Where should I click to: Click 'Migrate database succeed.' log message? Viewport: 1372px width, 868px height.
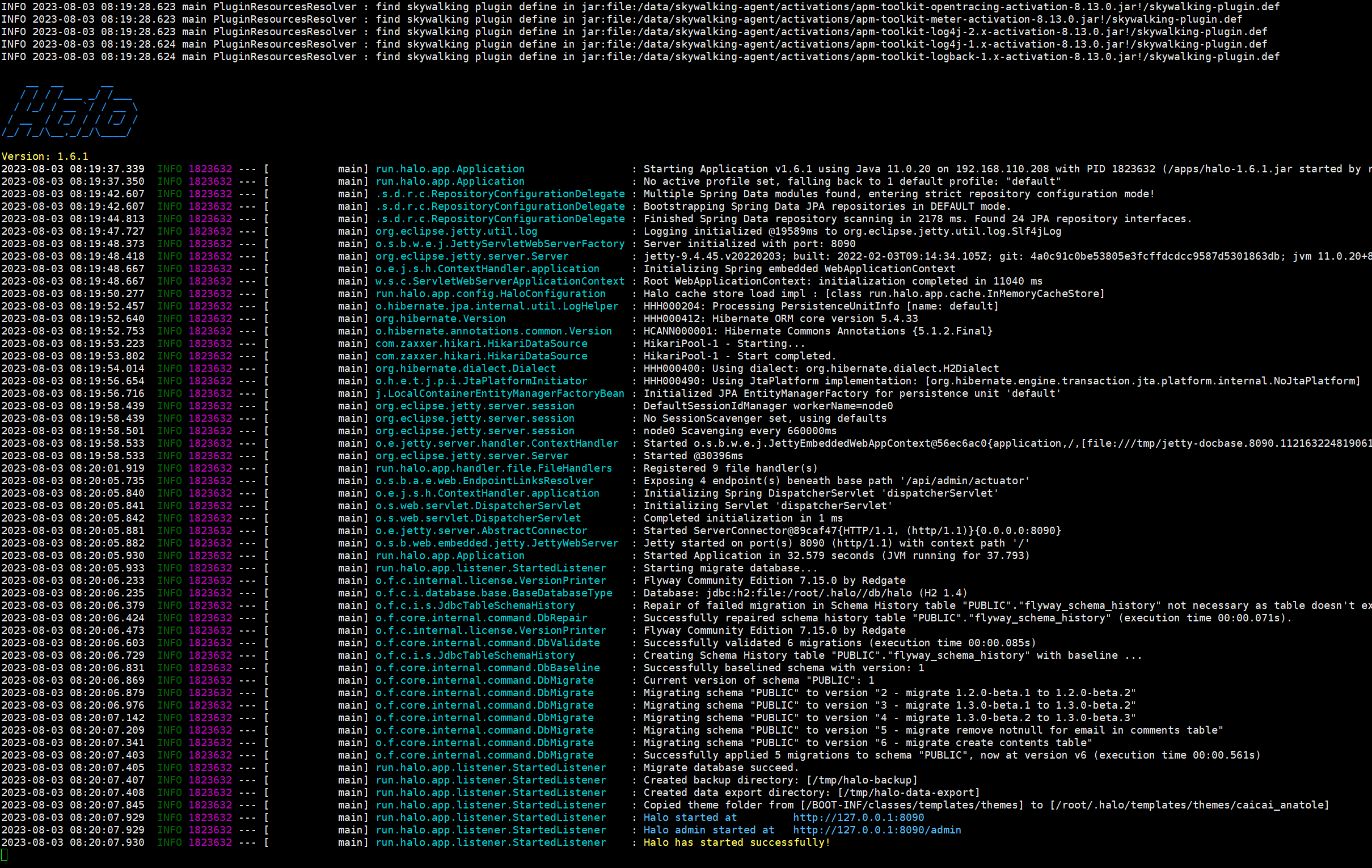point(721,768)
